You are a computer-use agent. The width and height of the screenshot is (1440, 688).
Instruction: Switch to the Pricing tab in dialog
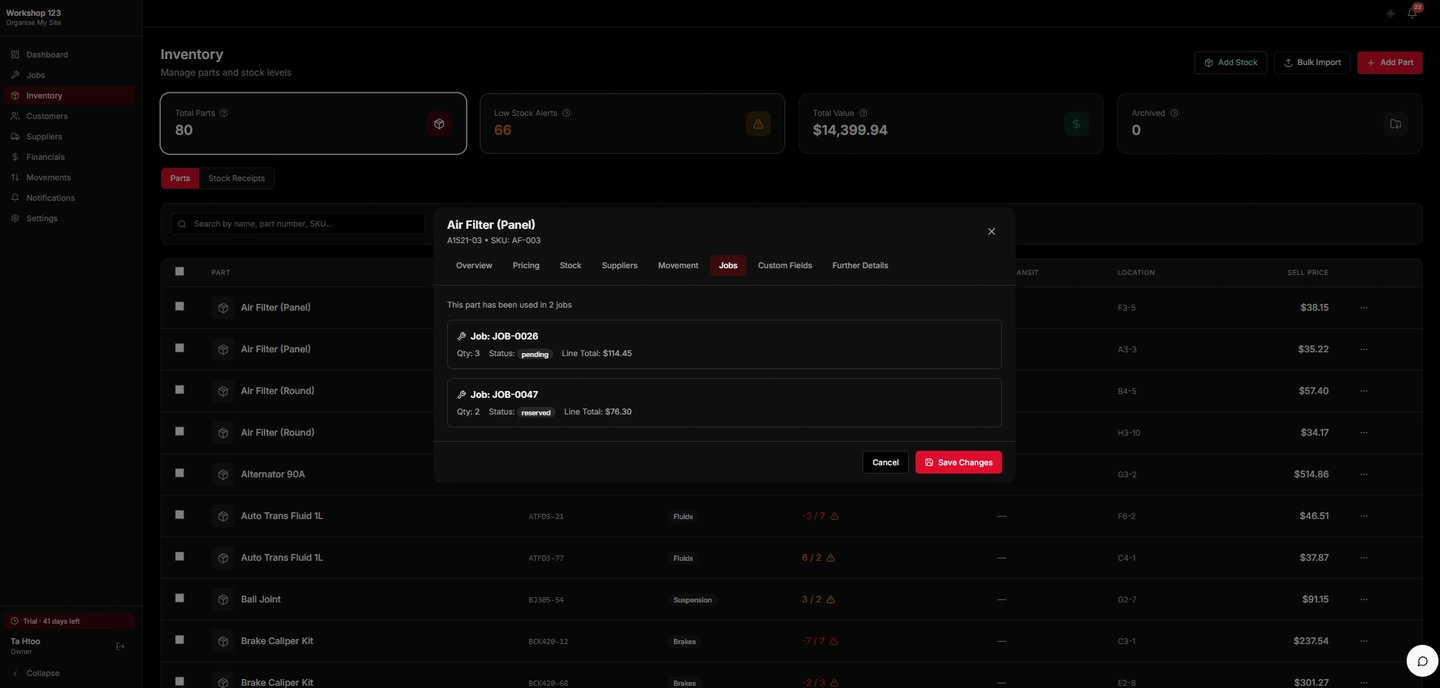pyautogui.click(x=526, y=265)
